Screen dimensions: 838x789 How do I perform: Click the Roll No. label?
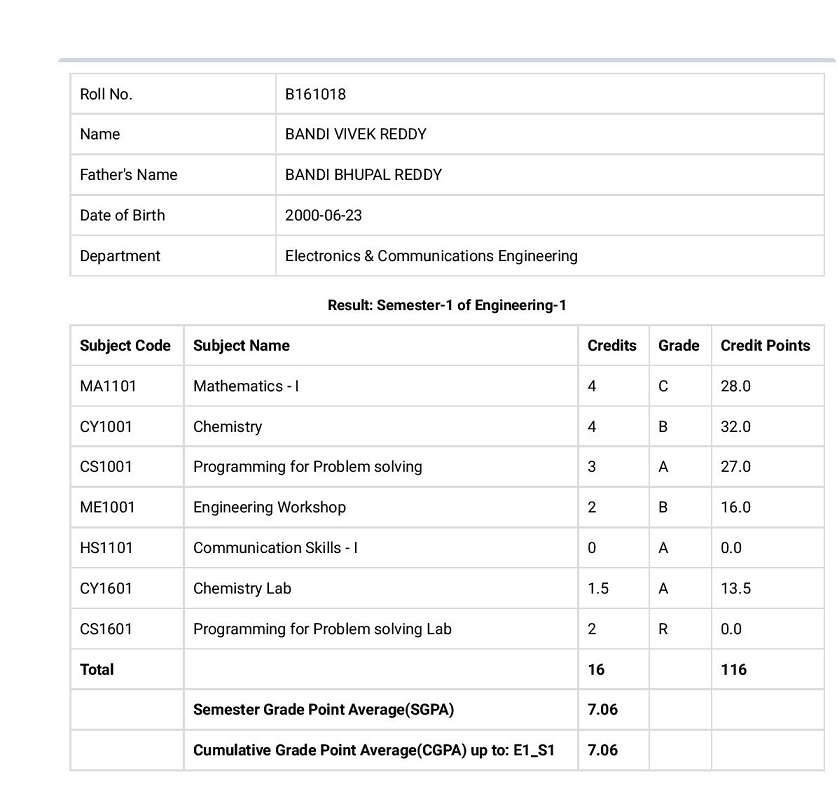(106, 94)
